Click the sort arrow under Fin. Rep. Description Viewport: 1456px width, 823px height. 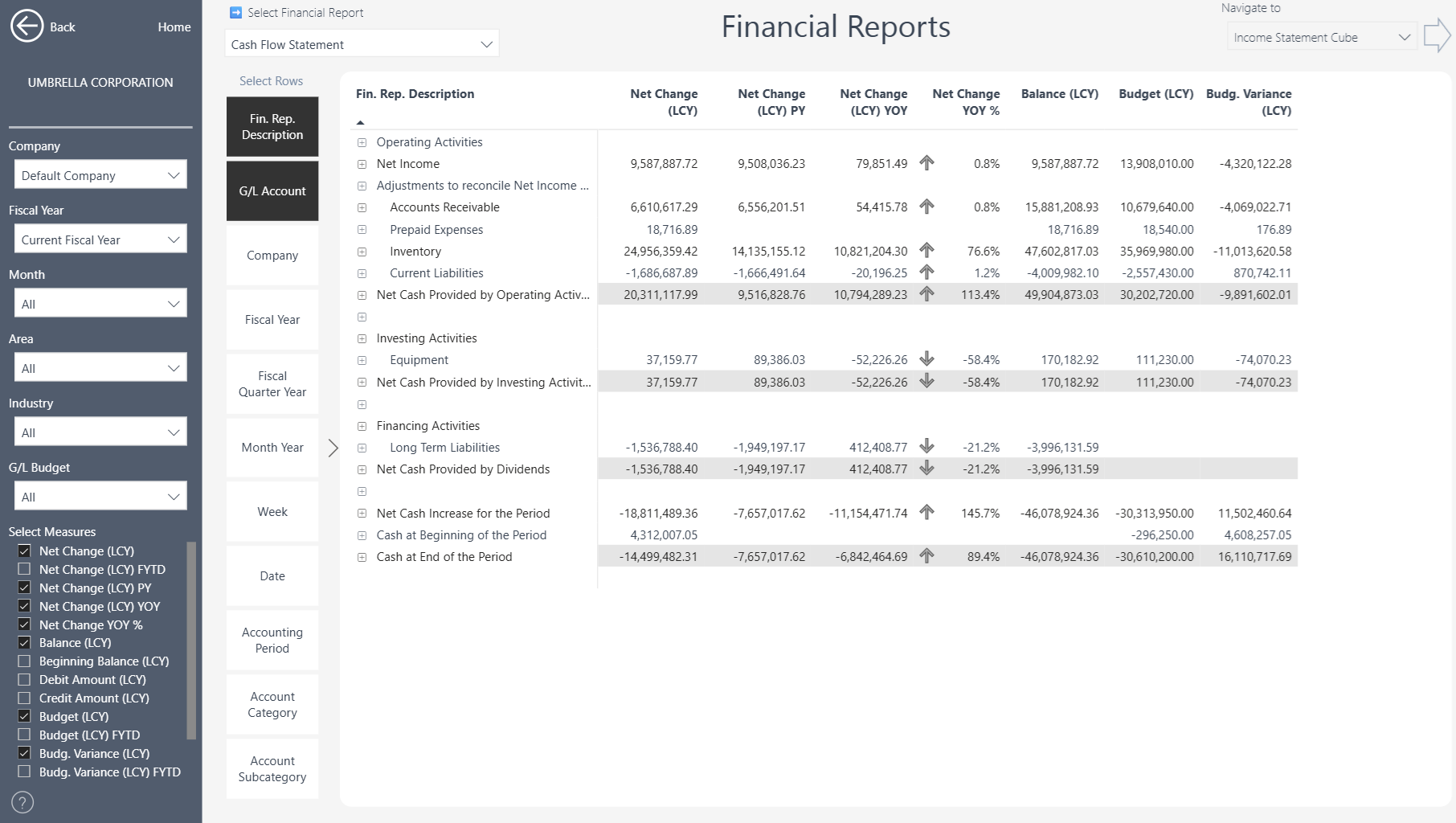coord(361,123)
